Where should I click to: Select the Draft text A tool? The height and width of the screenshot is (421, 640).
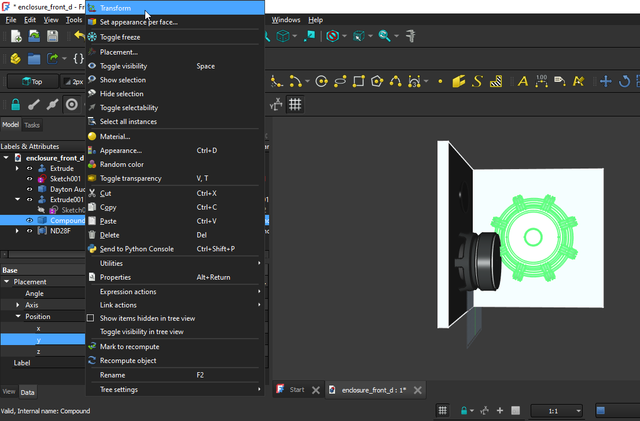[x=522, y=81]
